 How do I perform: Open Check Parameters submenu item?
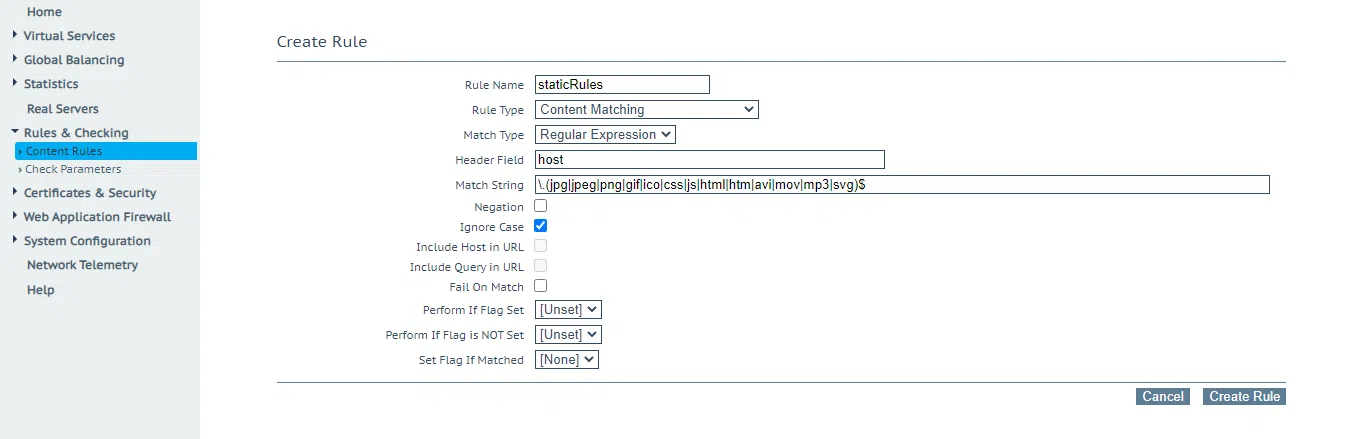[73, 169]
